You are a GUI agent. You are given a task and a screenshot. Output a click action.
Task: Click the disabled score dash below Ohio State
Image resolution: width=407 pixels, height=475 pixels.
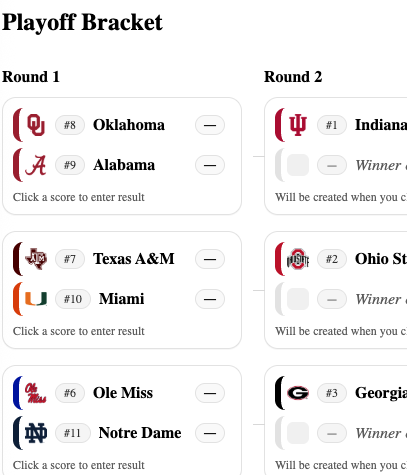[332, 299]
